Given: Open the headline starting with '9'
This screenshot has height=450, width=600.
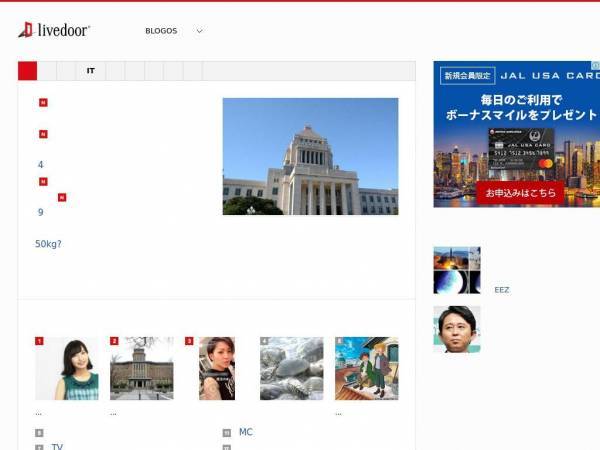Looking at the screenshot, I should click(41, 212).
